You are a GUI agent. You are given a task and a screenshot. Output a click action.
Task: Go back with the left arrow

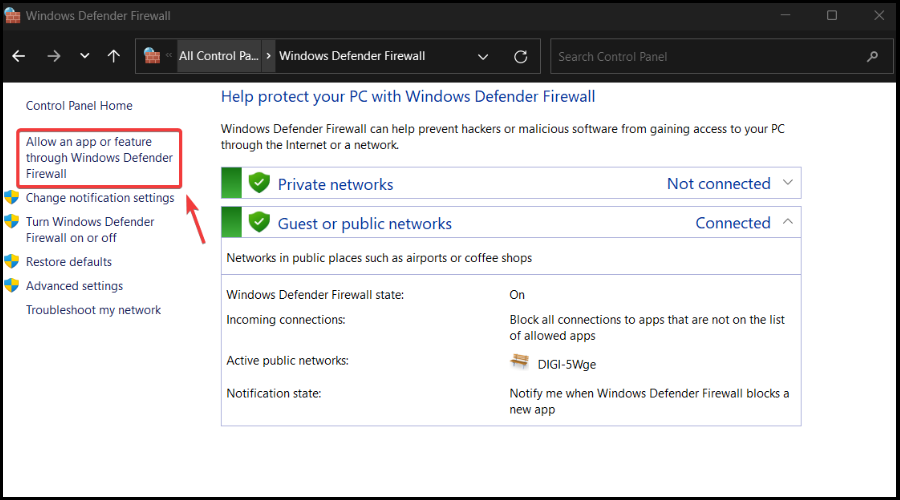click(19, 56)
